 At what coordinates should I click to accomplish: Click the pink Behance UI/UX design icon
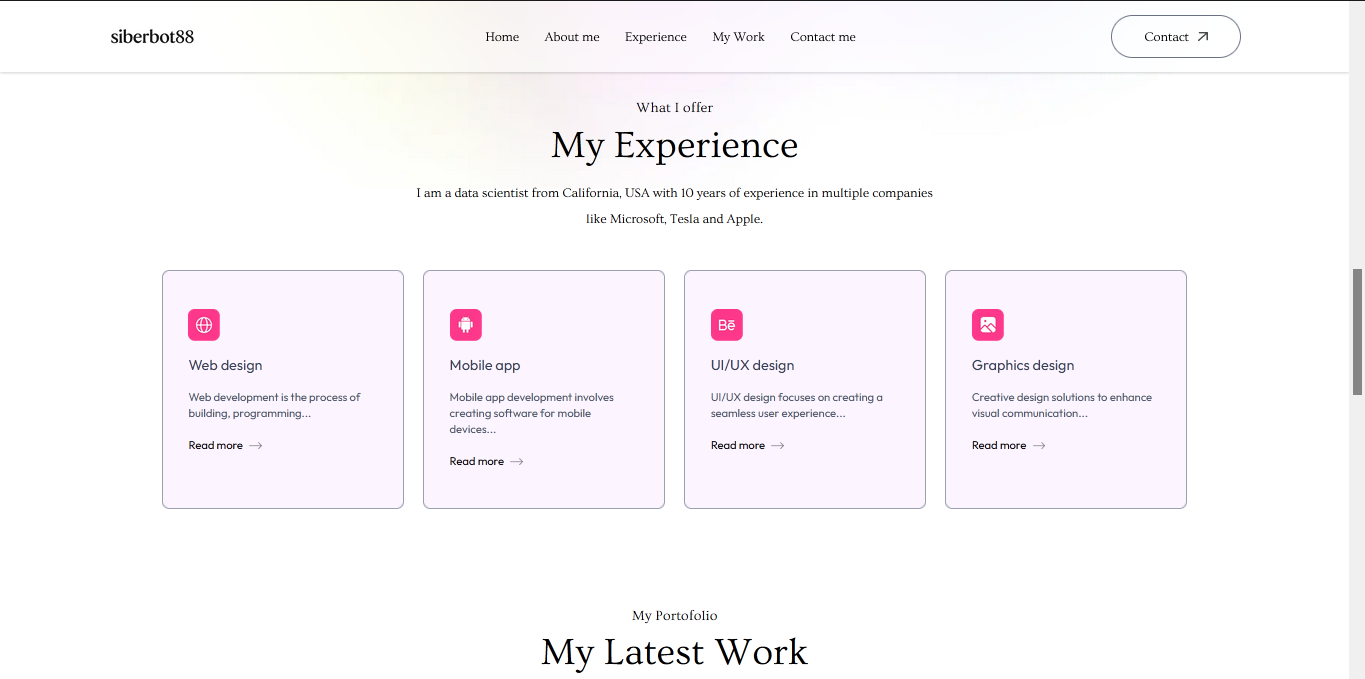tap(727, 325)
